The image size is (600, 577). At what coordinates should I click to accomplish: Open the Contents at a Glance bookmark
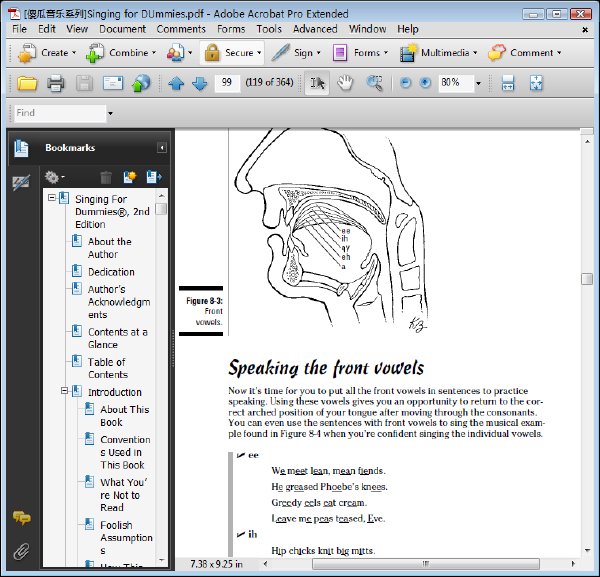coord(117,338)
